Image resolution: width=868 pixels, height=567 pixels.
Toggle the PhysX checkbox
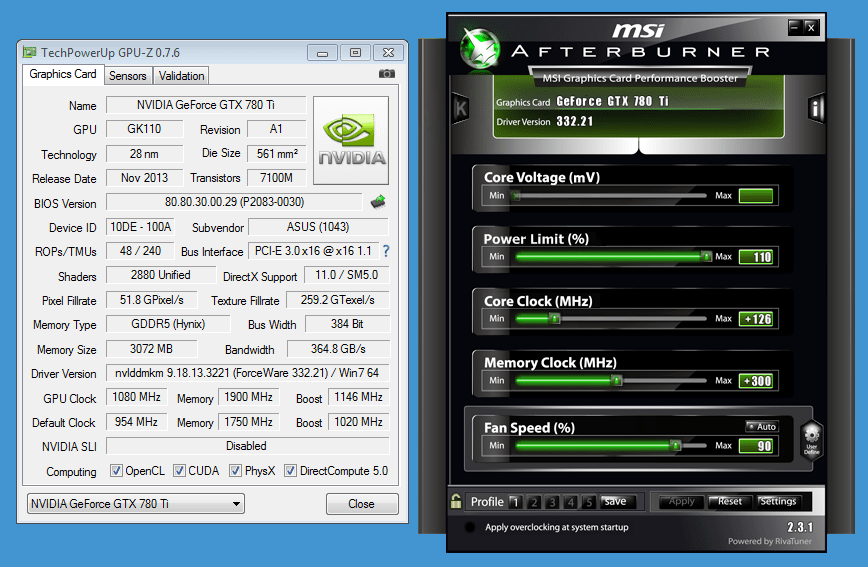coord(236,471)
